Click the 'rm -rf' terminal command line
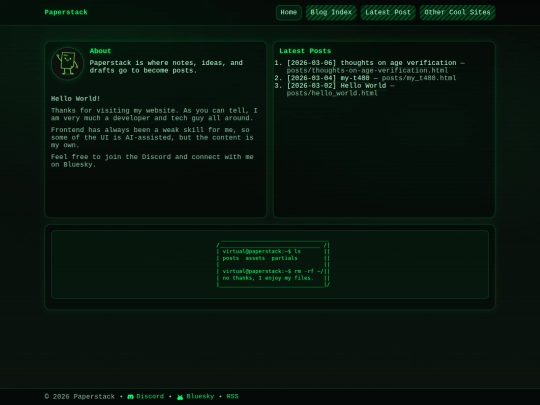This screenshot has height=405, width=540. pos(273,271)
